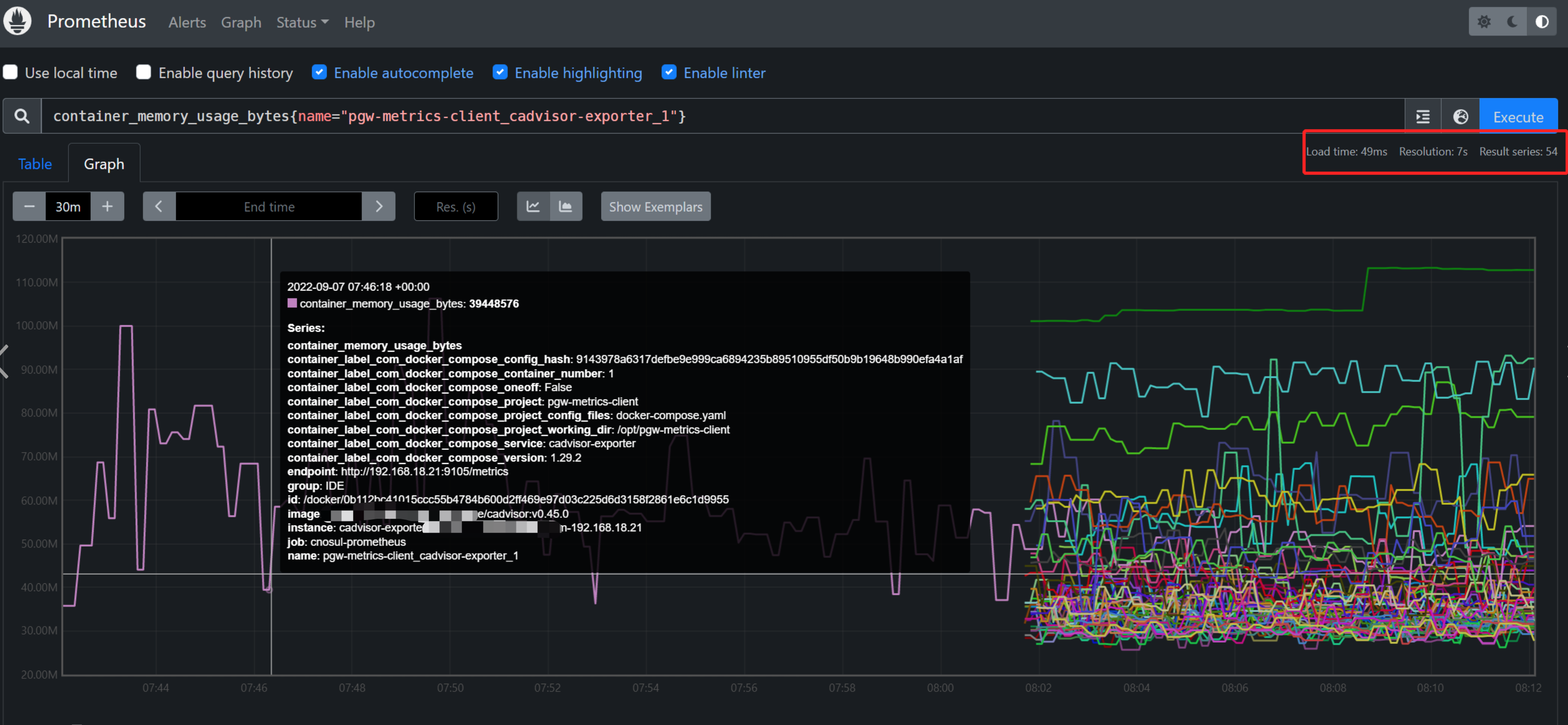The image size is (1568, 725).
Task: Open the Graph nav link
Action: point(241,22)
